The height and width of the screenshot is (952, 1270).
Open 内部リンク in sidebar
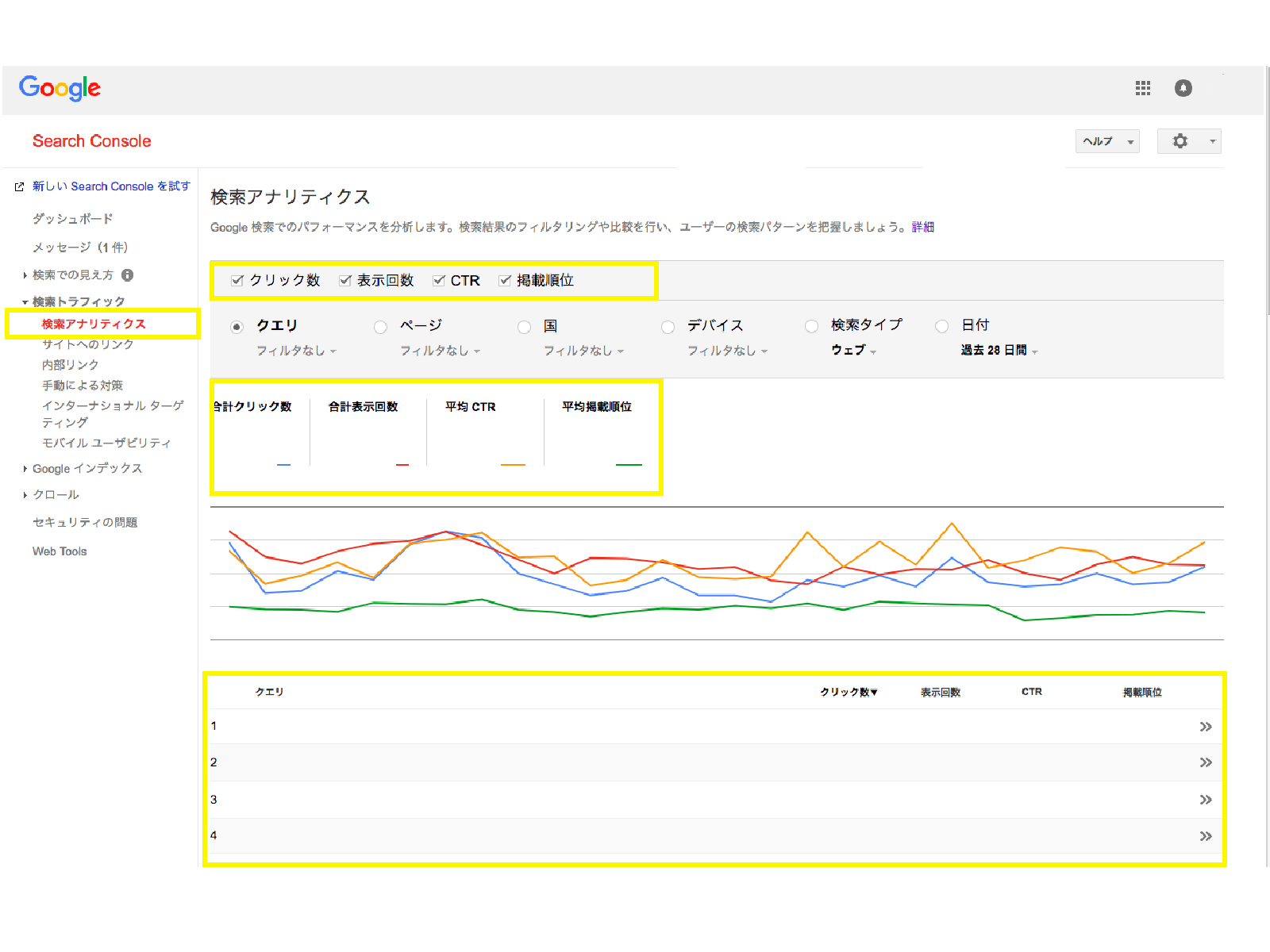click(71, 365)
